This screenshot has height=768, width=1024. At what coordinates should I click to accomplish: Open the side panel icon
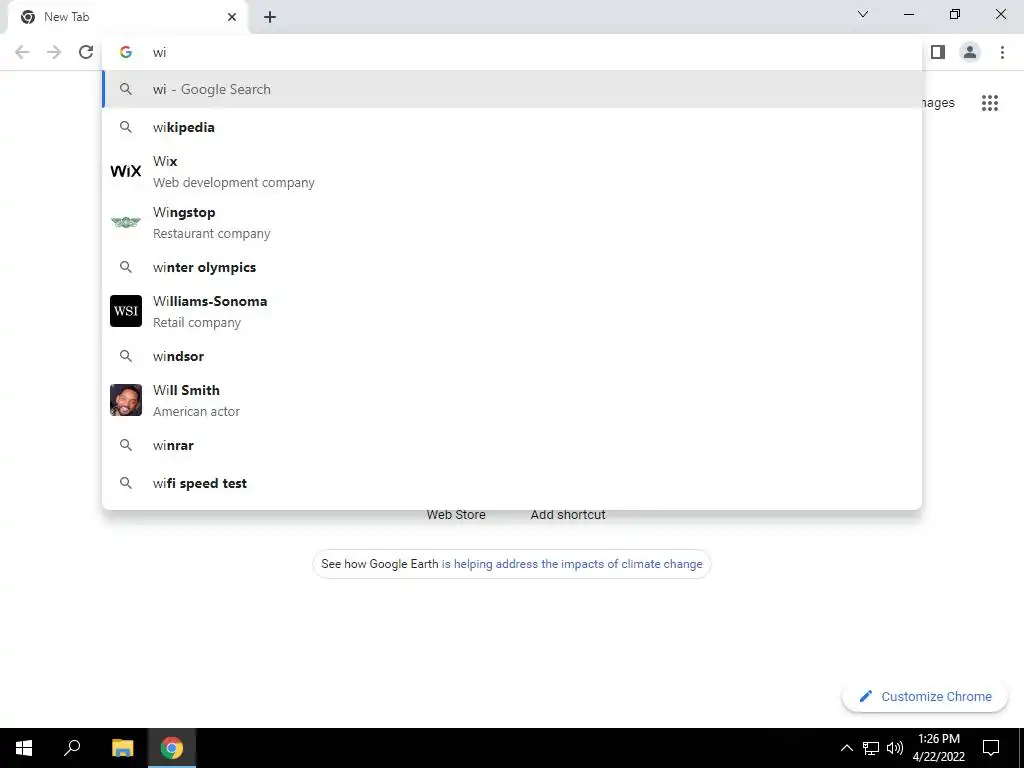(938, 52)
